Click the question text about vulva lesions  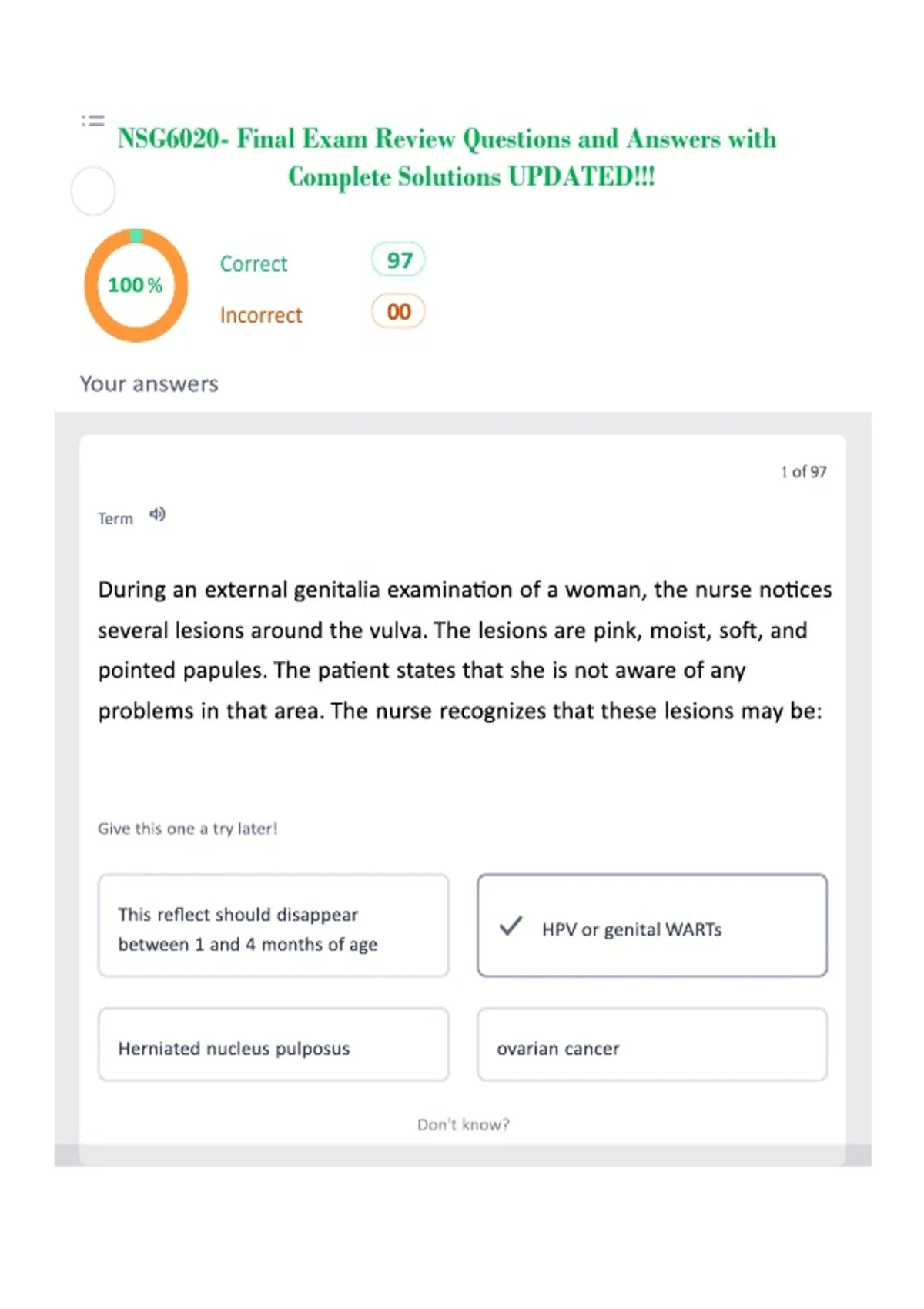(464, 650)
